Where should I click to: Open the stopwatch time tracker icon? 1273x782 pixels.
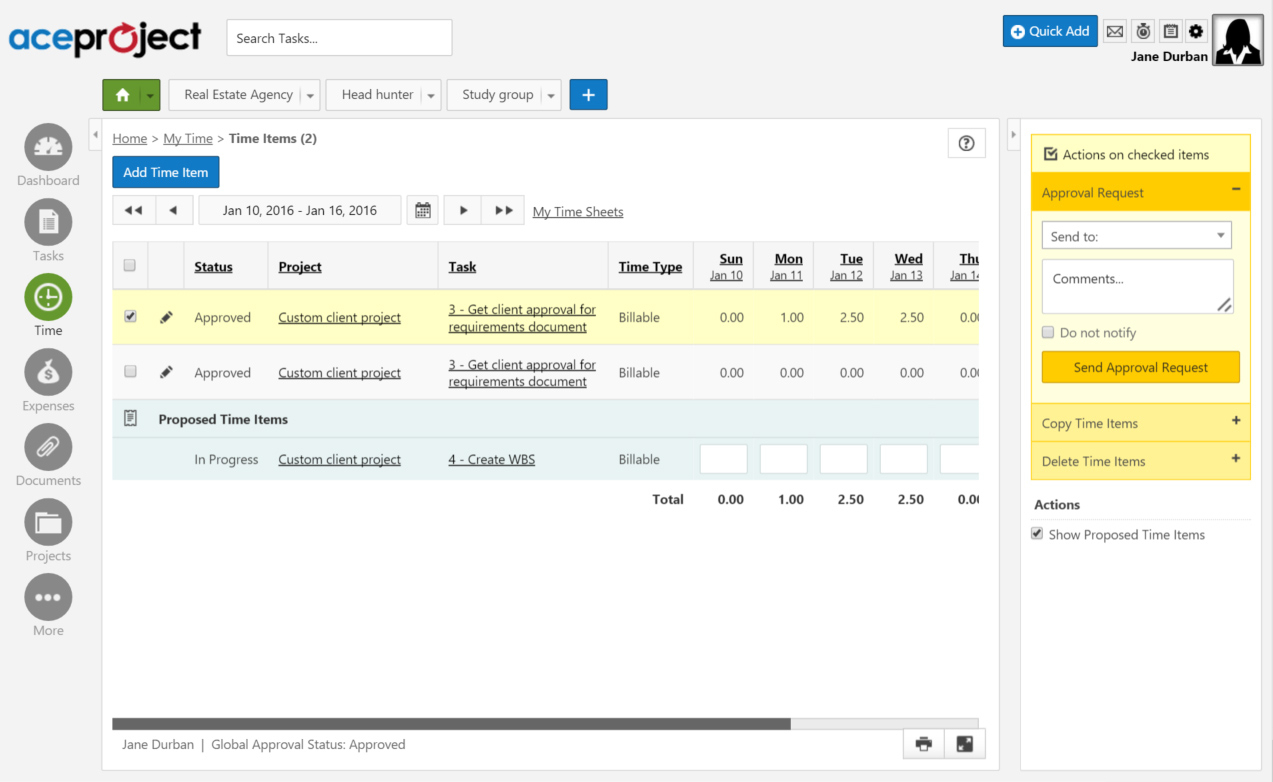(1142, 31)
